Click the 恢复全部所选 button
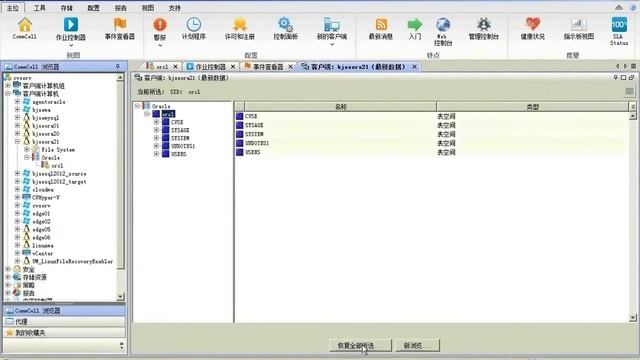Screen dimensions: 640x360 tap(360, 345)
